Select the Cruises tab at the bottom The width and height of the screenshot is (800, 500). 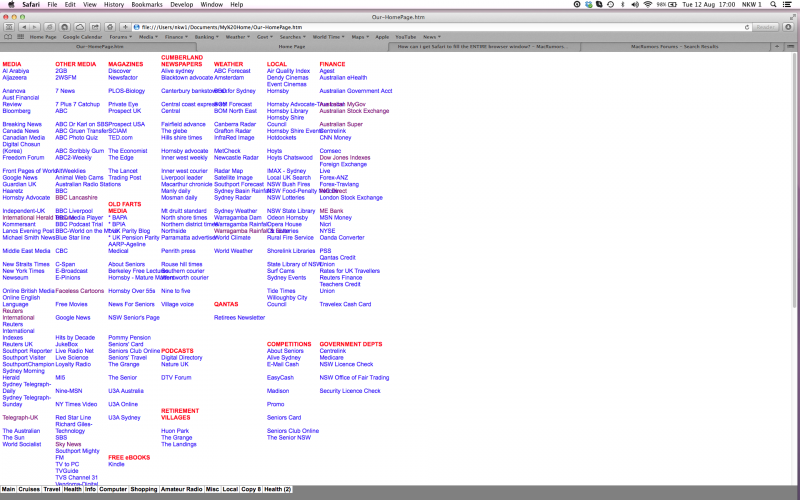click(29, 489)
